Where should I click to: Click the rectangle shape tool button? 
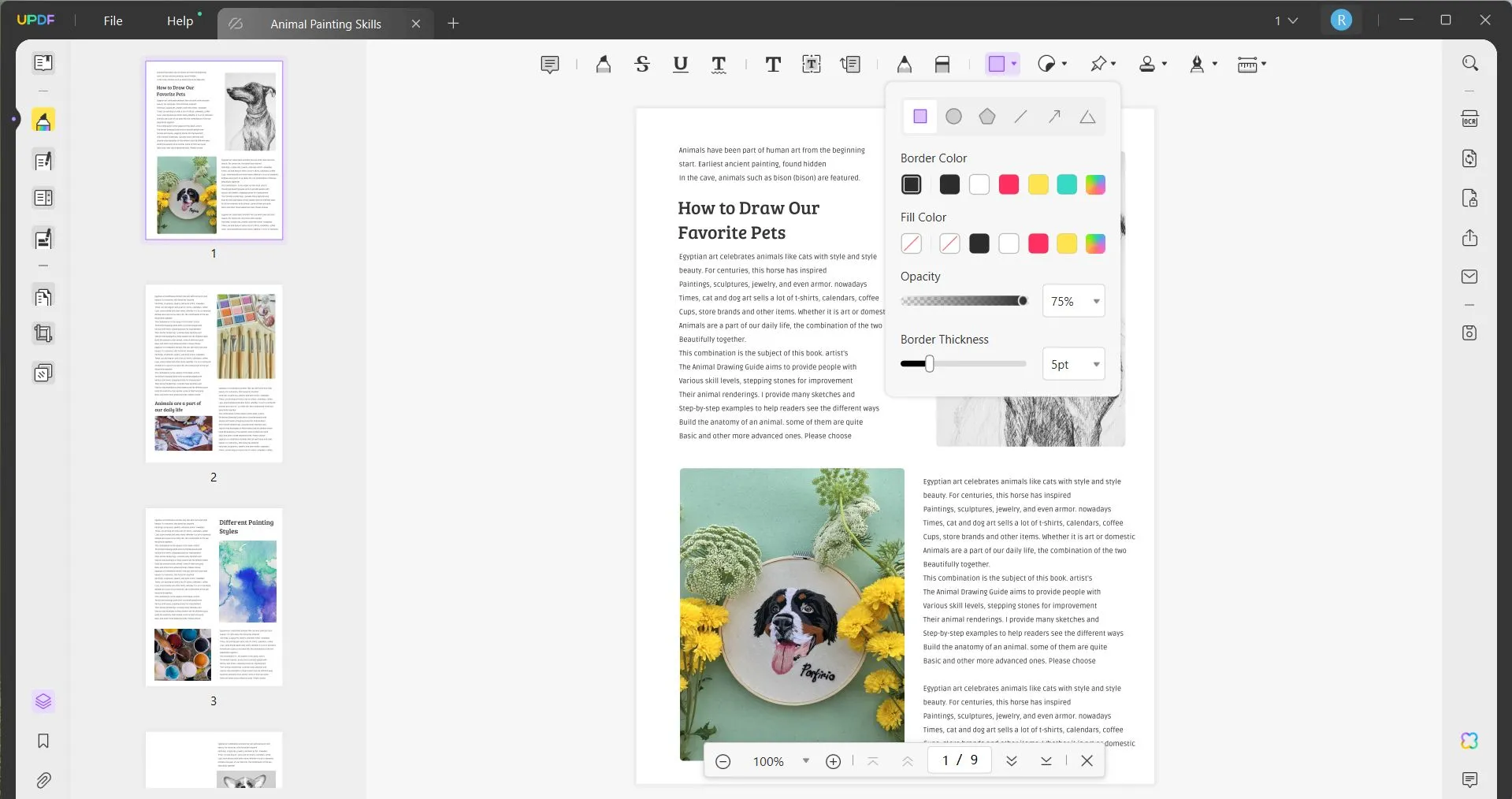tap(997, 64)
